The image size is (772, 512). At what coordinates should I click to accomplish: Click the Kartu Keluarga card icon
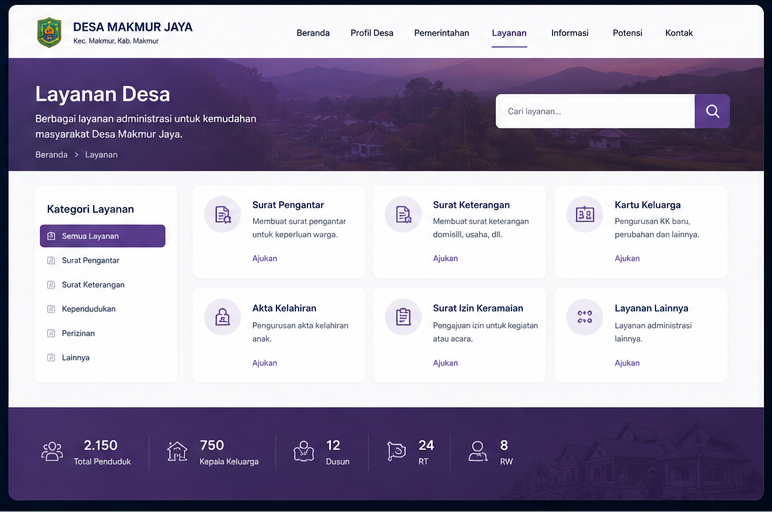click(584, 215)
